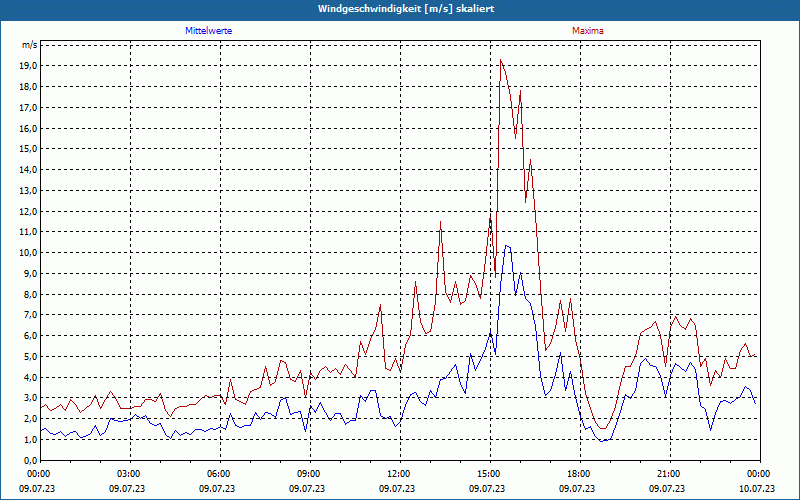
Task: Click the 4,0 y-axis value
Action: [30, 378]
